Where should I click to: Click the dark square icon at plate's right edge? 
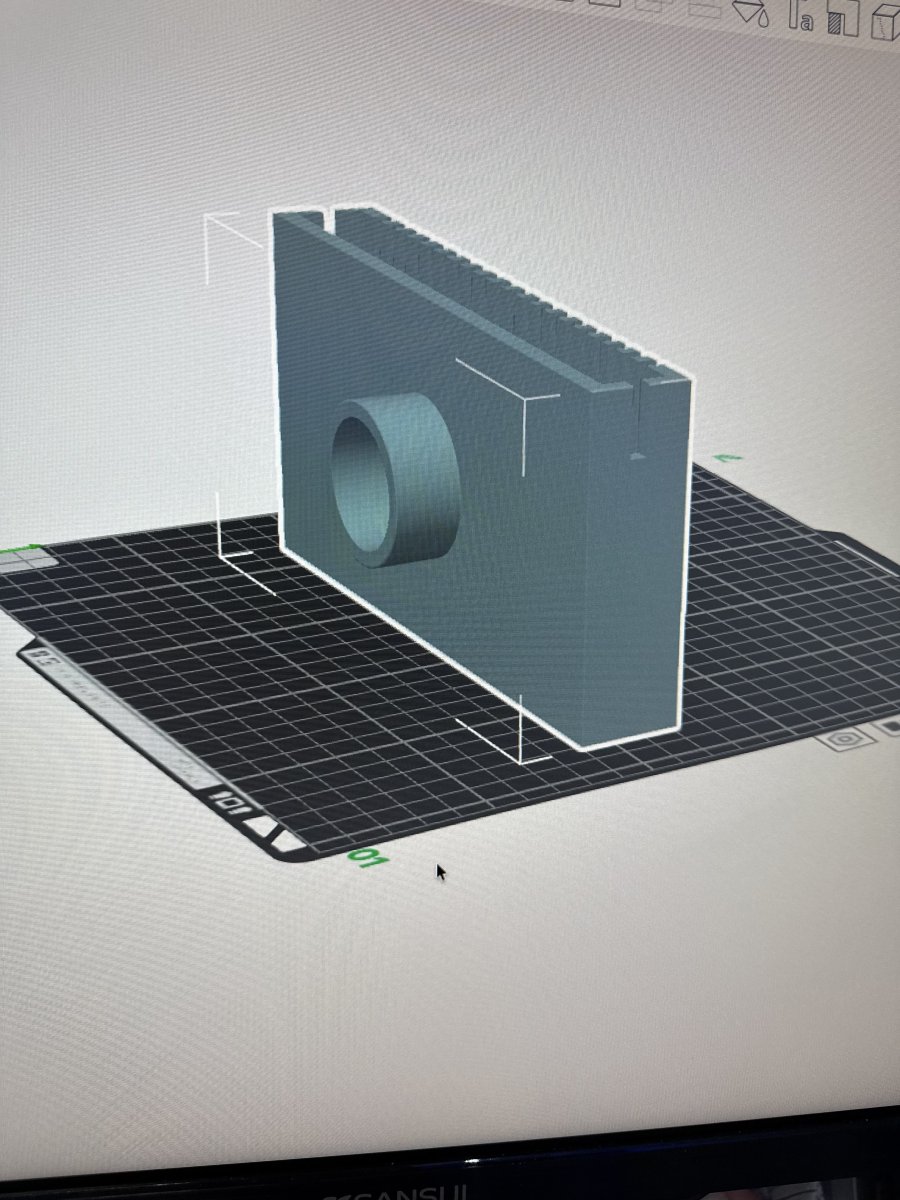(x=889, y=727)
